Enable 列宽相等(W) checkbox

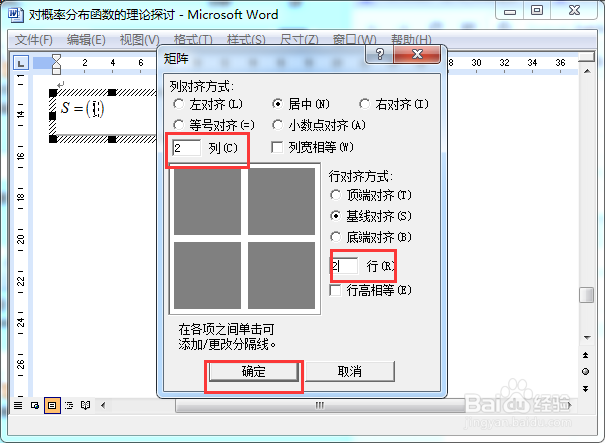[313, 147]
